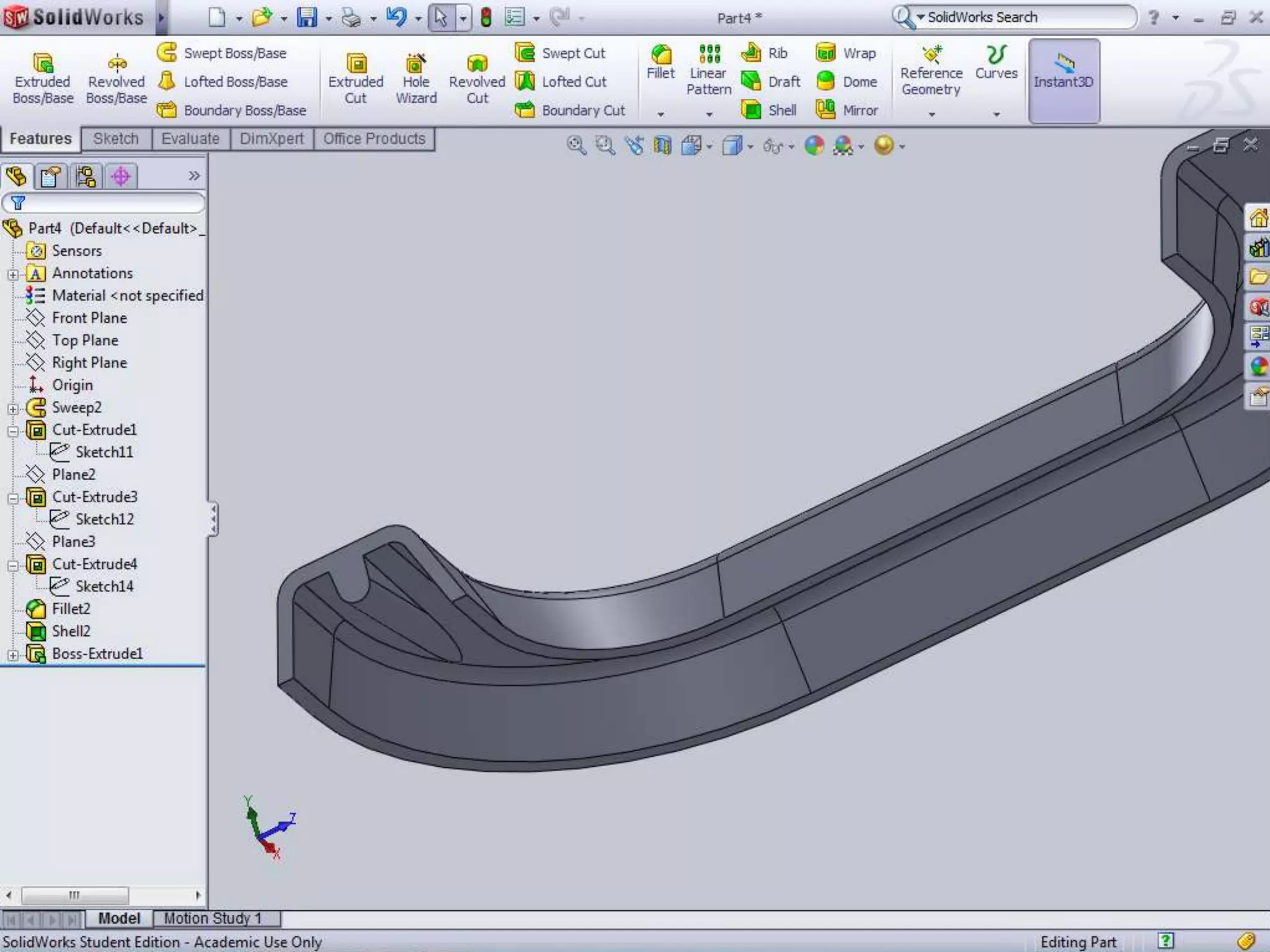1270x952 pixels.
Task: Open the Motion Study 1 tab
Action: pos(213,918)
